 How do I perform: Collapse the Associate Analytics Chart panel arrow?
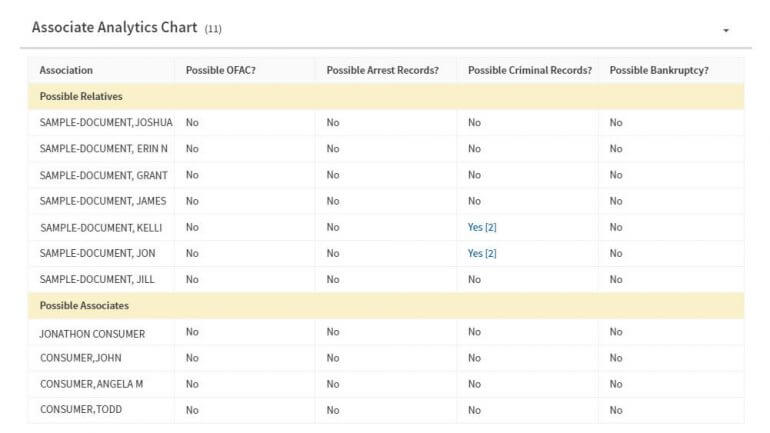pyautogui.click(x=726, y=30)
